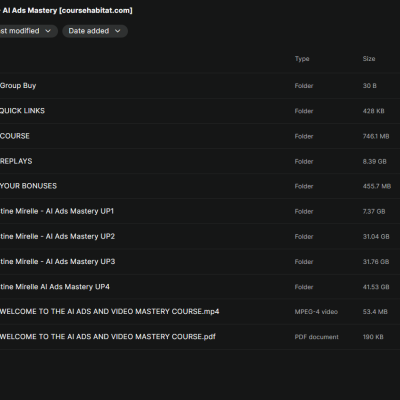Click the 428 KB size value
400x400 pixels.
click(374, 111)
